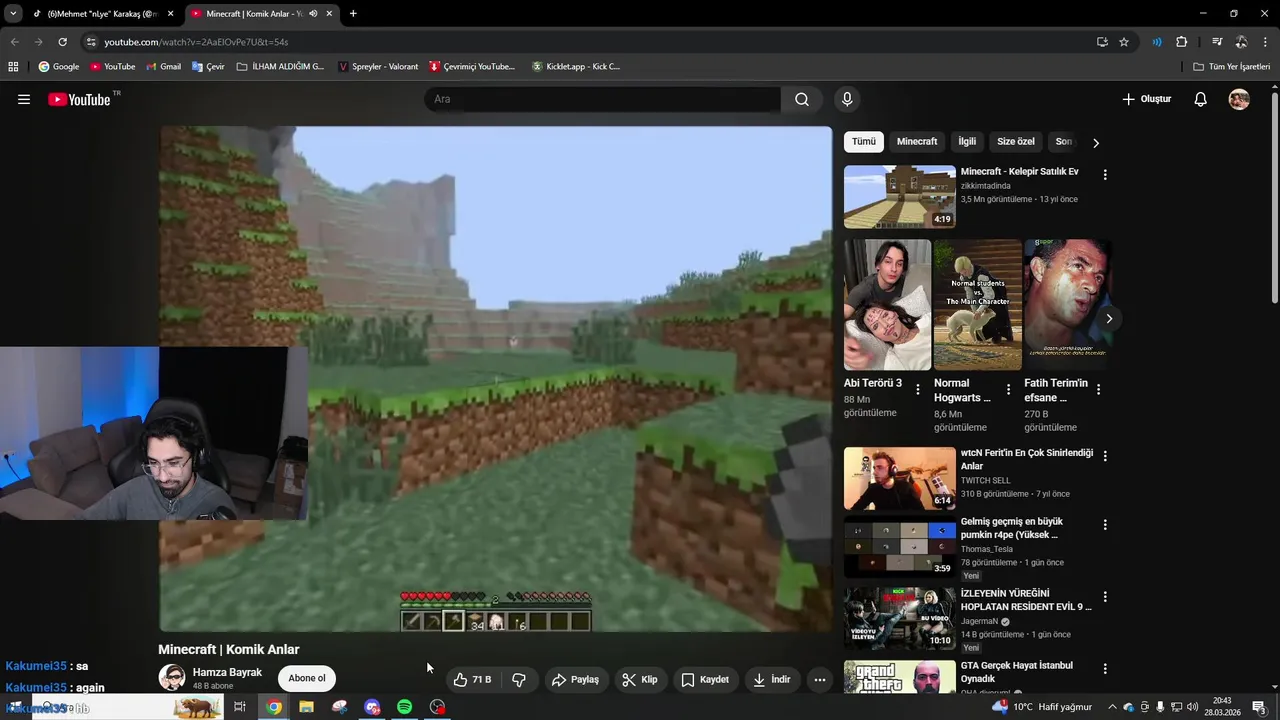Click the Minecraft video player
Viewport: 1280px width, 720px height.
coord(495,379)
